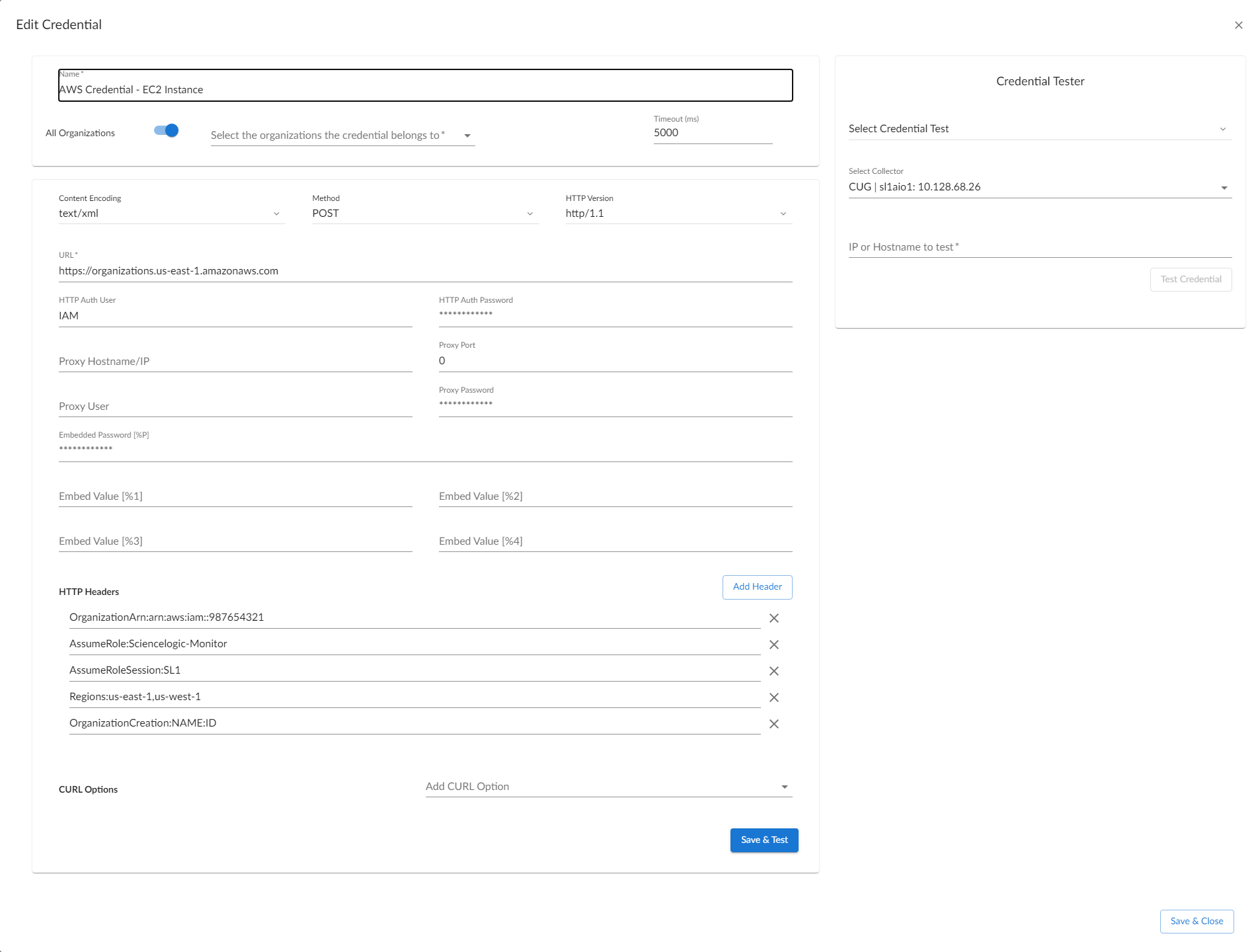
Task: Open the Select Collector dropdown
Action: pos(1039,187)
